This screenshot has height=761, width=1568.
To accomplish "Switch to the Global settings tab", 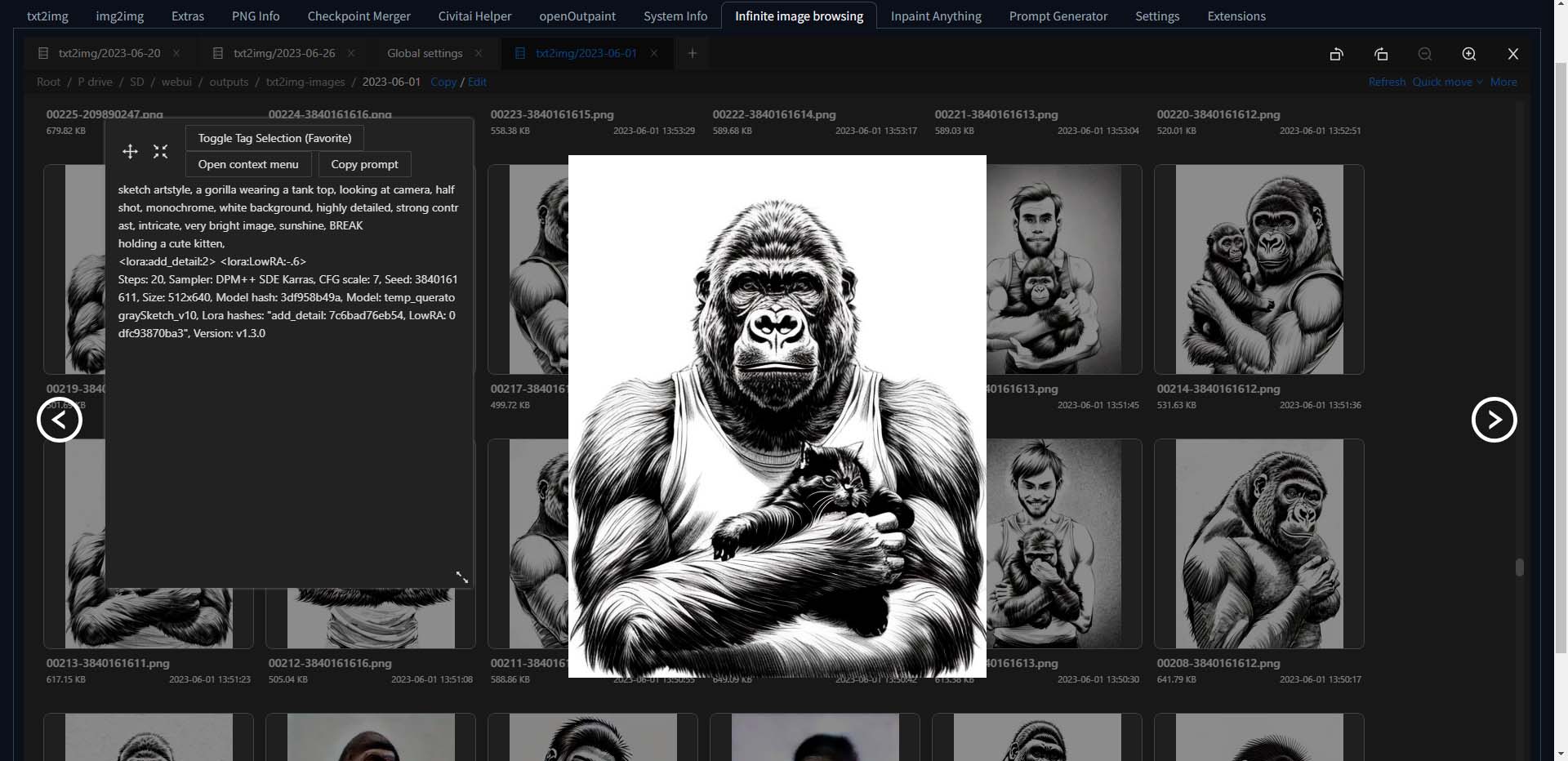I will point(423,53).
